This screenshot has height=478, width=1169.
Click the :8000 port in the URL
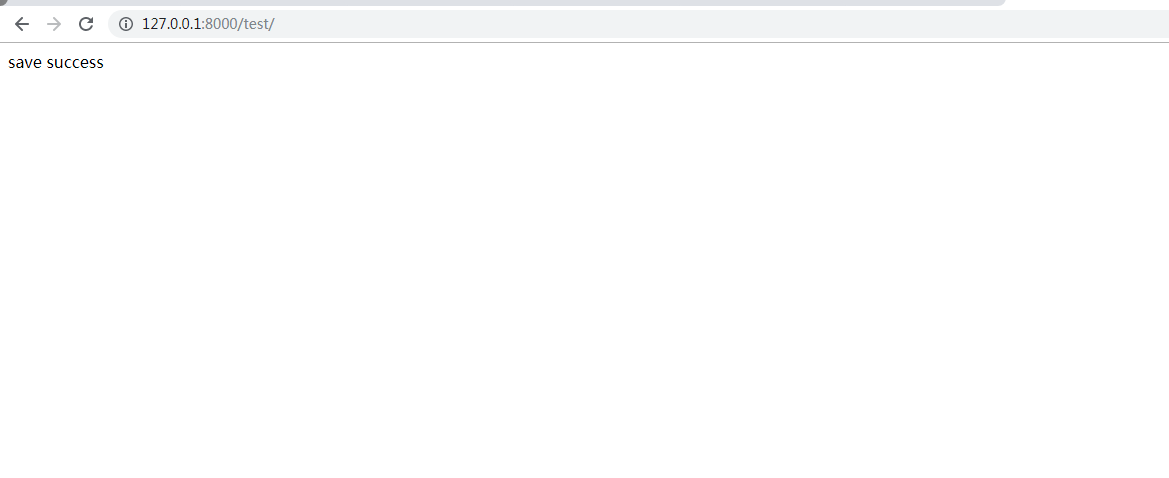click(219, 24)
